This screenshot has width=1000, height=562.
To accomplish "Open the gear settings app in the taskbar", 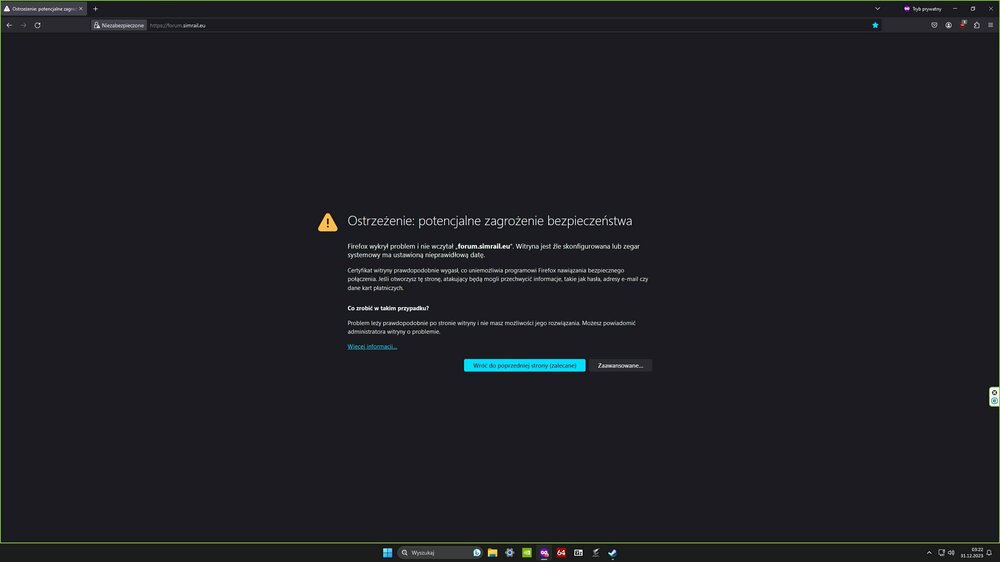I will [x=510, y=552].
